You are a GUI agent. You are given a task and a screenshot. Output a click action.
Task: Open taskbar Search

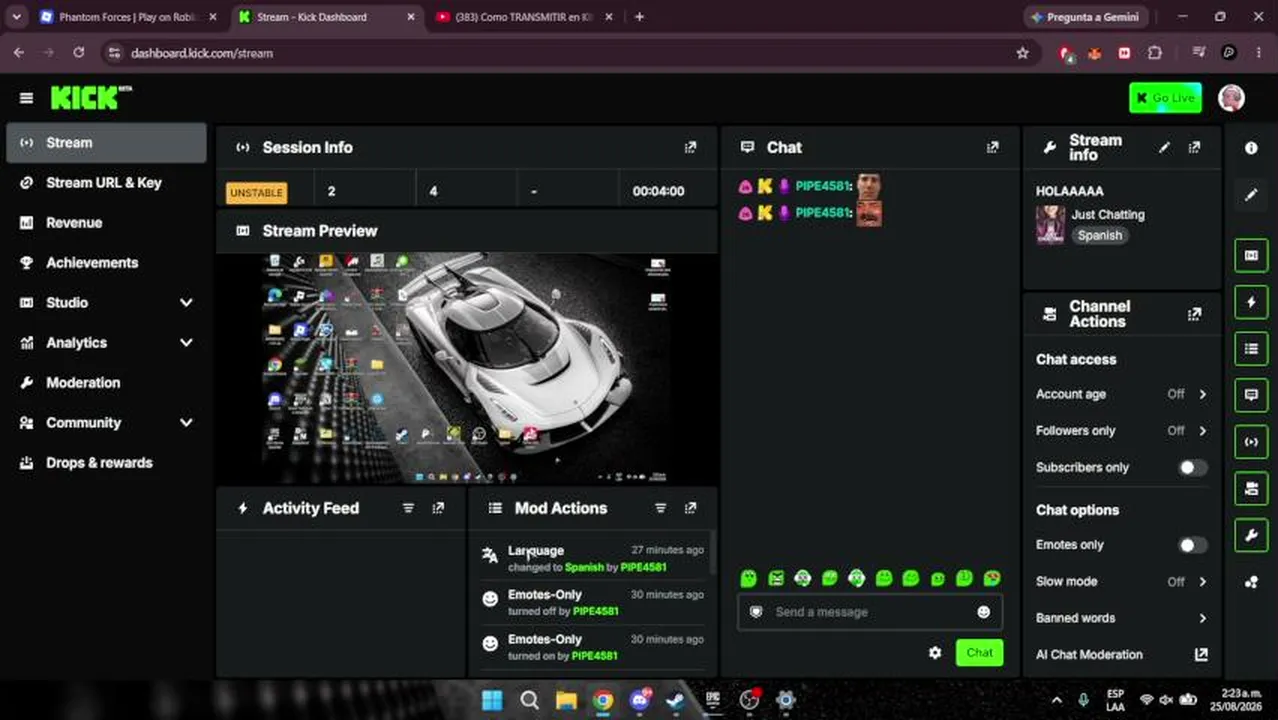(529, 700)
